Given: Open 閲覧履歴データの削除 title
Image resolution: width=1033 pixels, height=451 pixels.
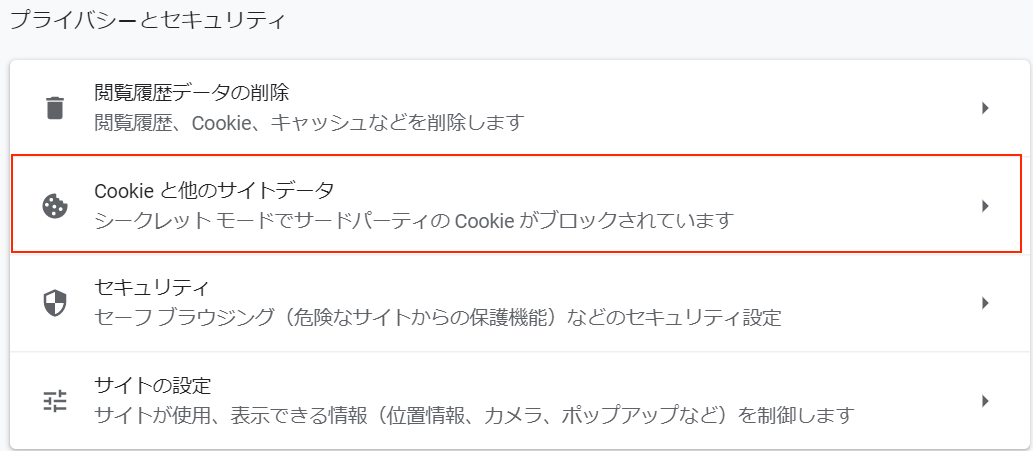Looking at the screenshot, I should (192, 93).
